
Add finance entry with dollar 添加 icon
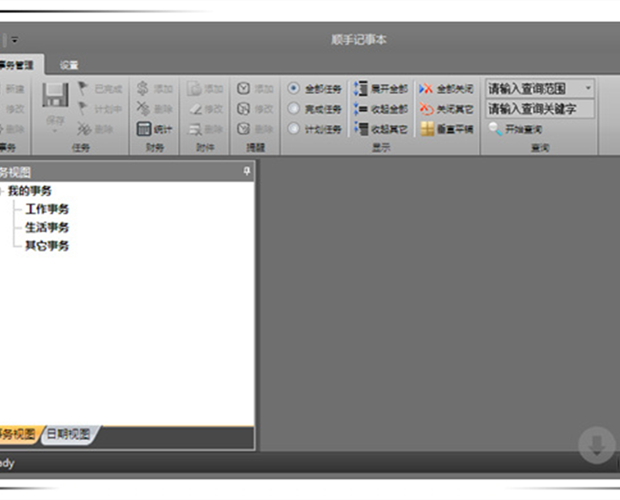tap(143, 88)
